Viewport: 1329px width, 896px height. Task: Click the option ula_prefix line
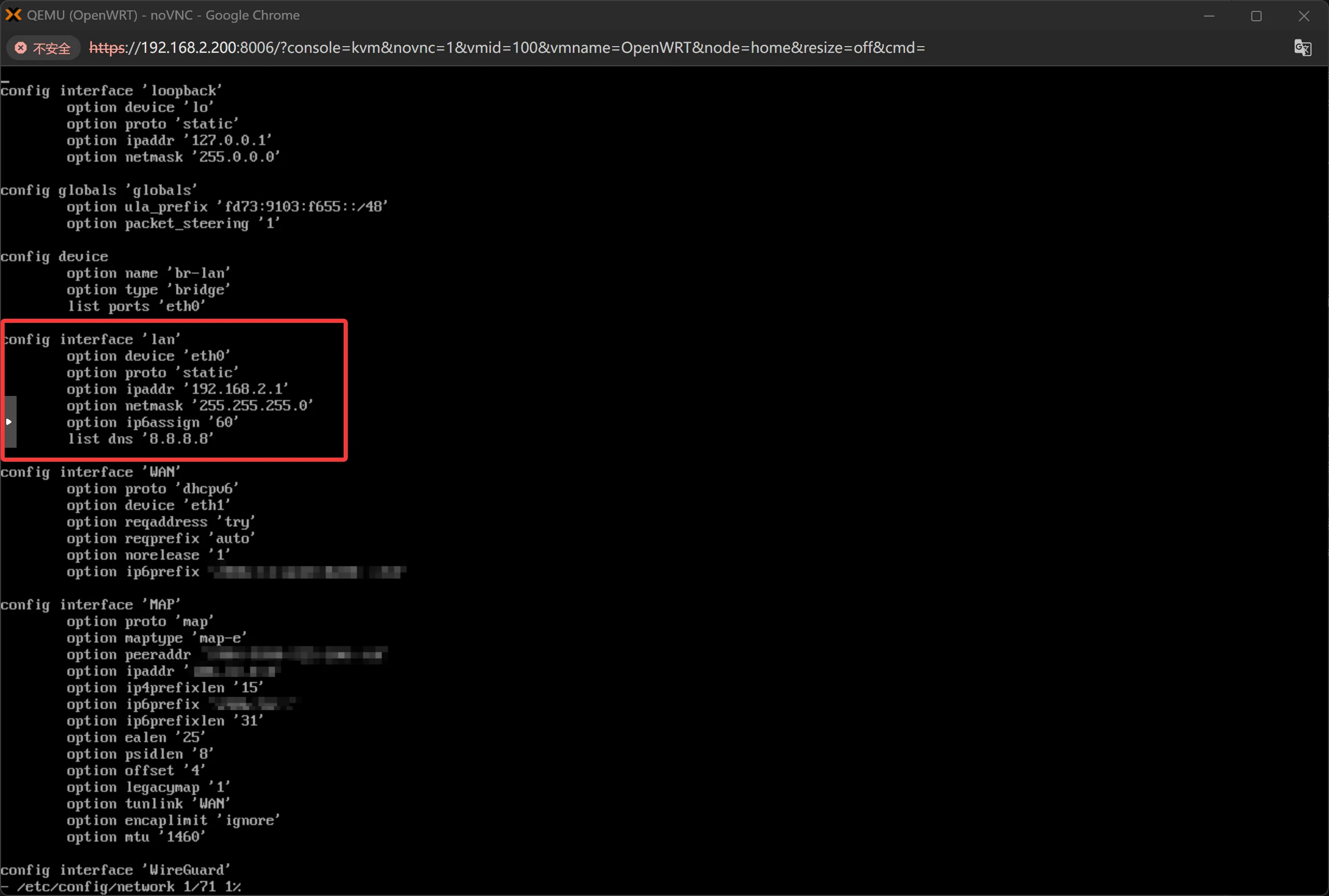coord(227,207)
